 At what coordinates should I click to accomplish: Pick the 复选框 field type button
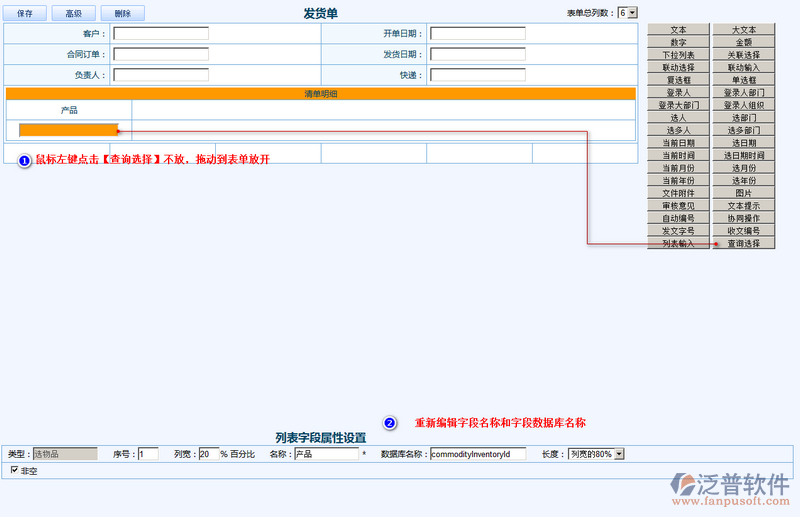678,80
